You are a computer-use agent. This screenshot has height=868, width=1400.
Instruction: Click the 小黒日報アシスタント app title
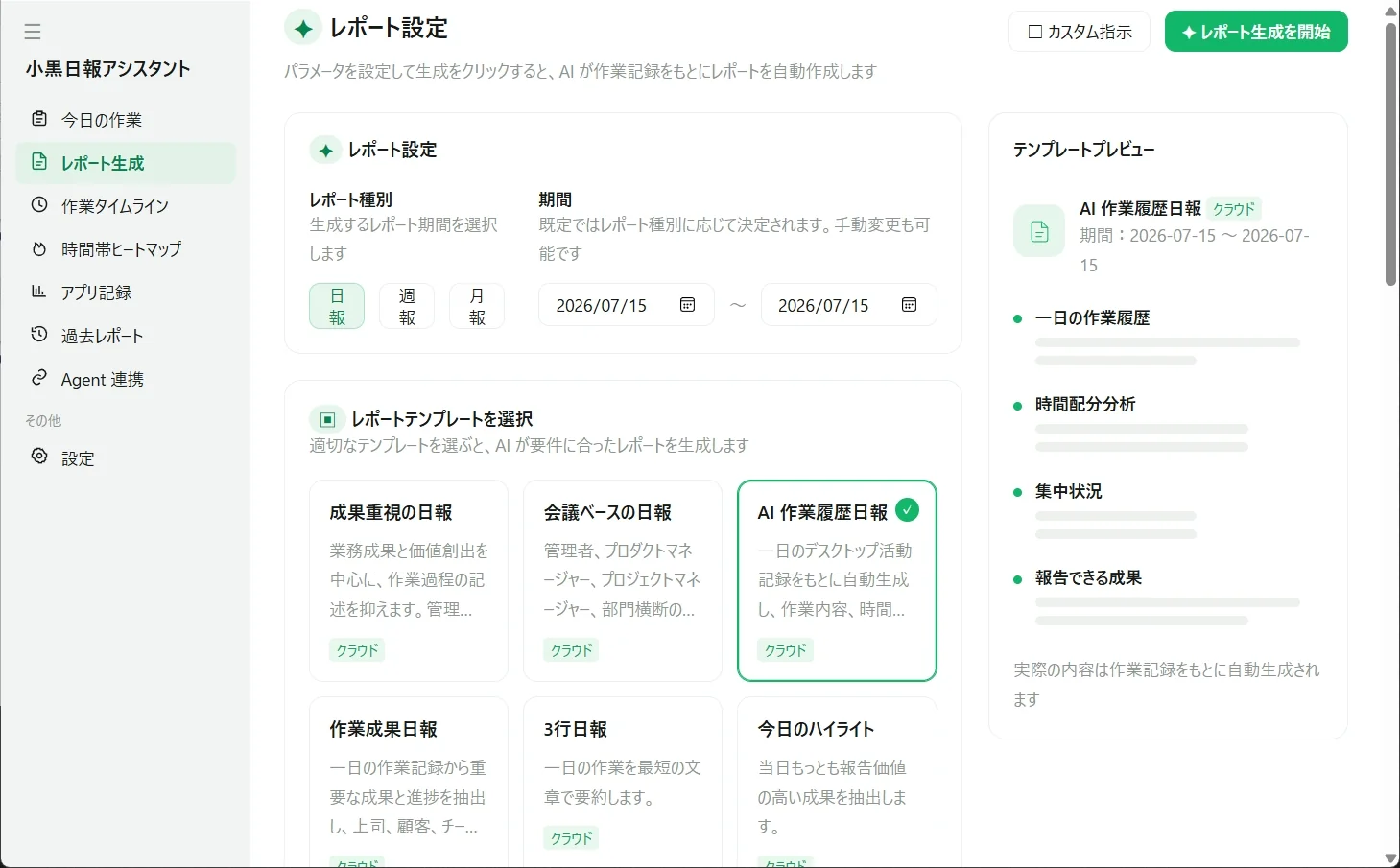(x=107, y=69)
